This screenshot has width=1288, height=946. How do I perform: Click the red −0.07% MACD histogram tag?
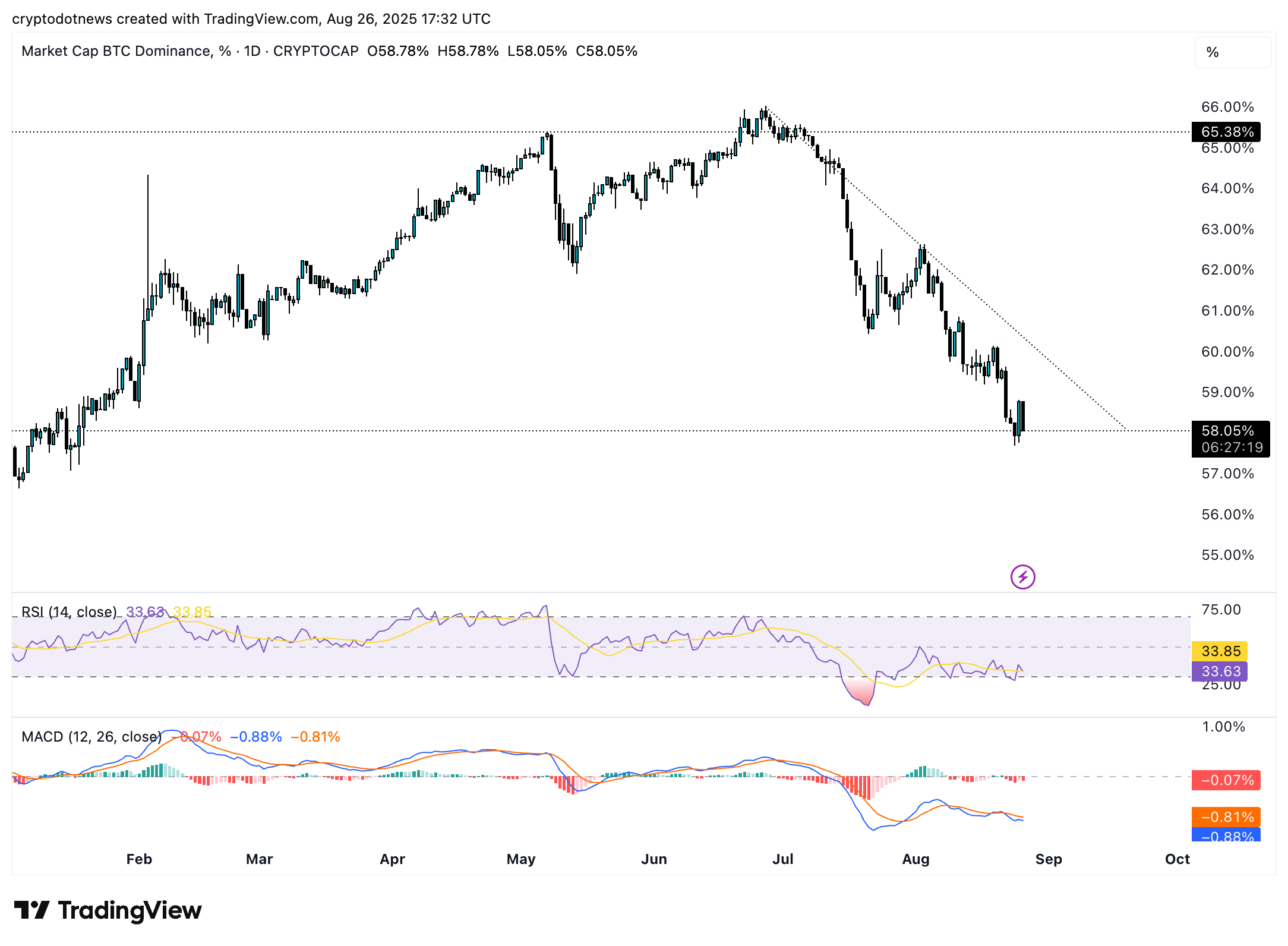pos(1226,780)
